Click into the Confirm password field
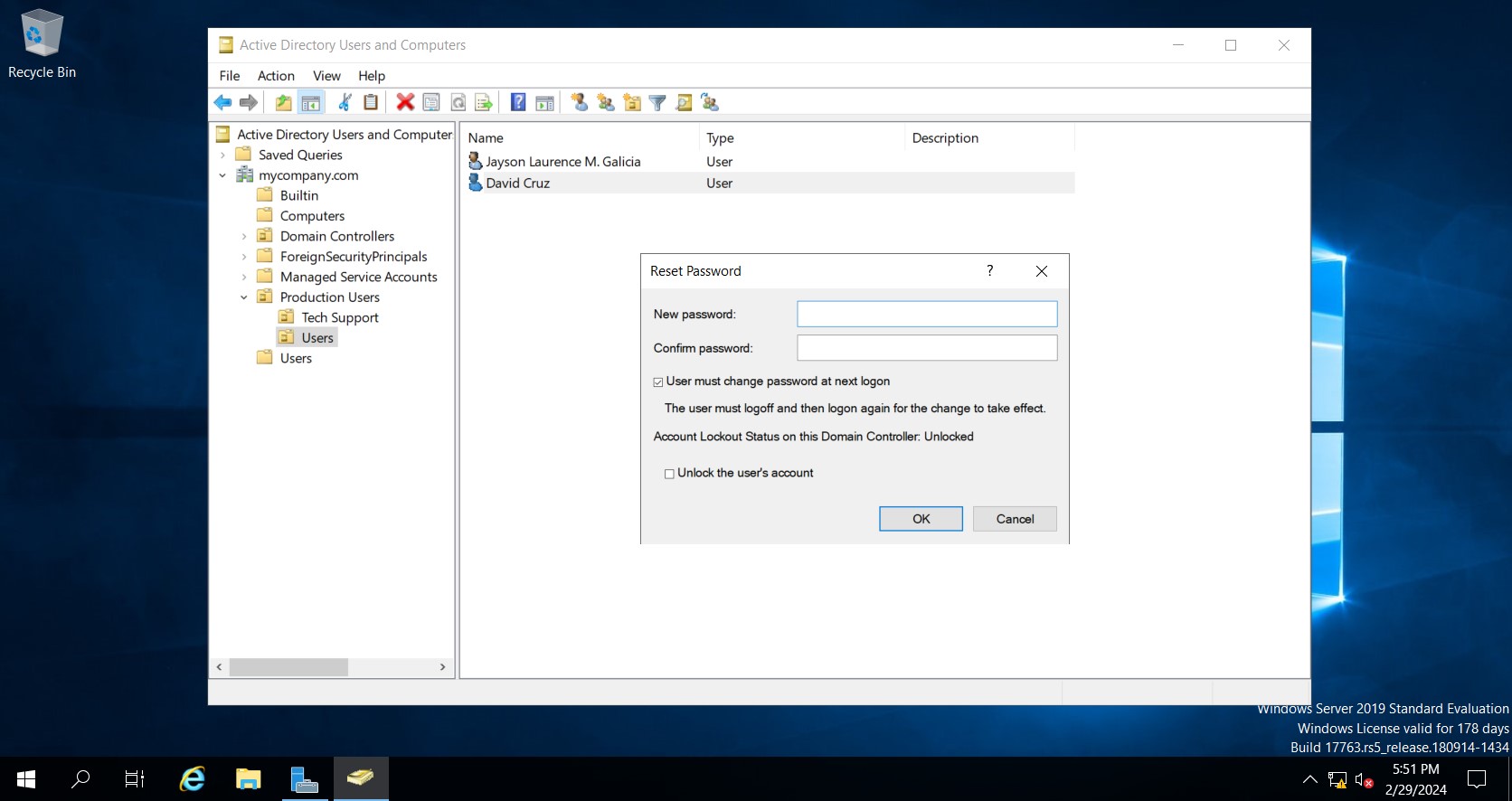This screenshot has height=801, width=1512. pos(927,348)
